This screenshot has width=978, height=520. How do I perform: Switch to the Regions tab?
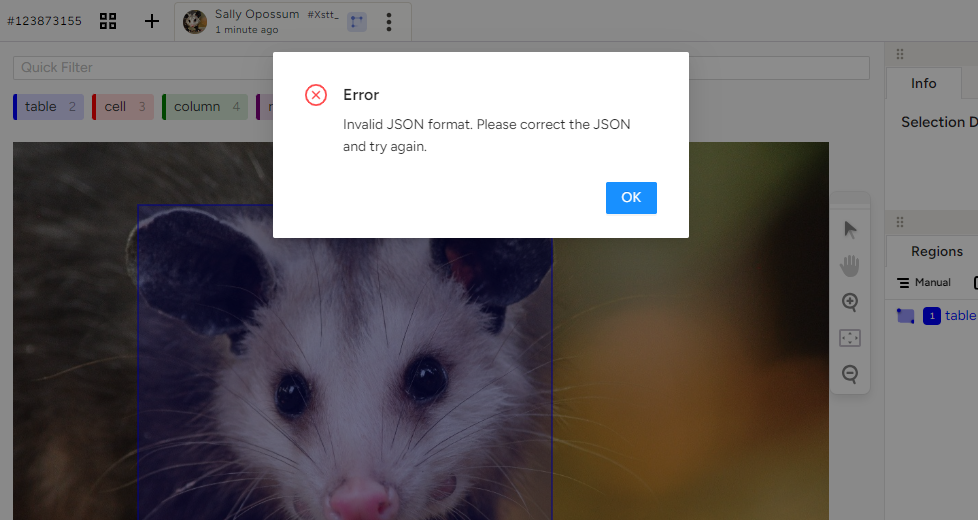point(936,251)
